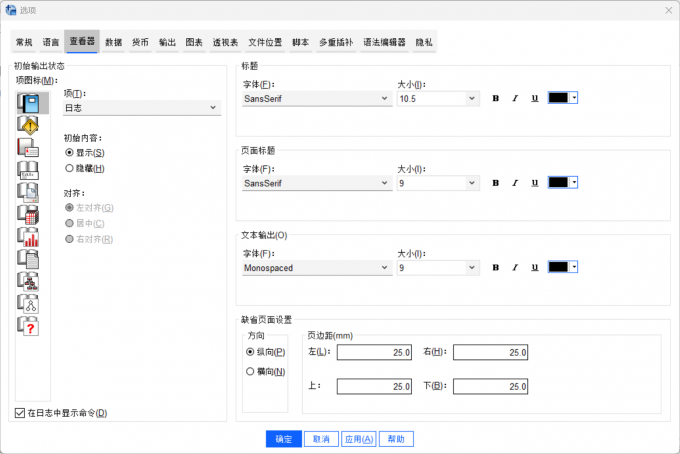
Task: Open 文本输出 font dropdown showing Monospaced
Action: tap(317, 268)
